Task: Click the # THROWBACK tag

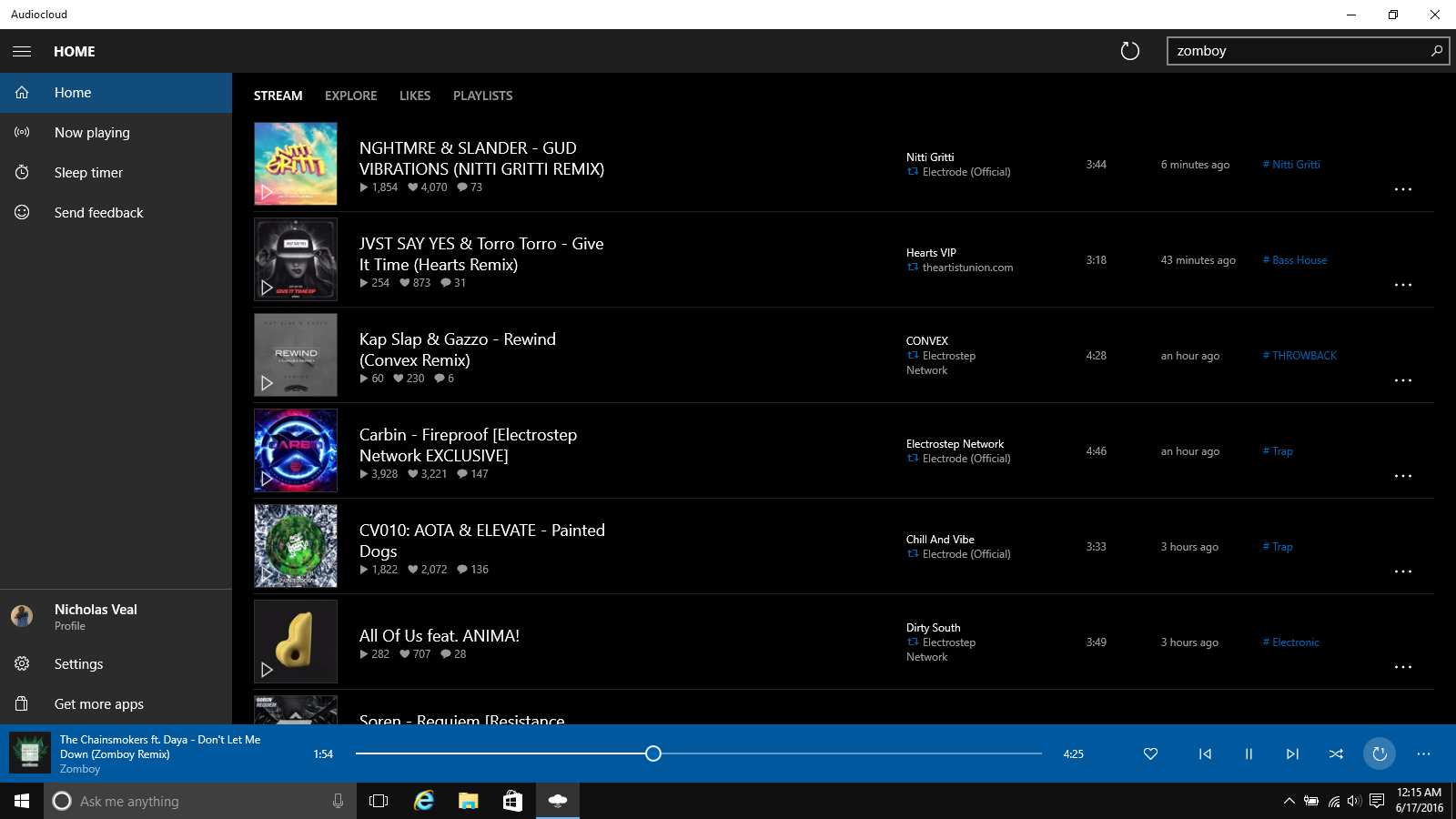Action: (x=1299, y=356)
